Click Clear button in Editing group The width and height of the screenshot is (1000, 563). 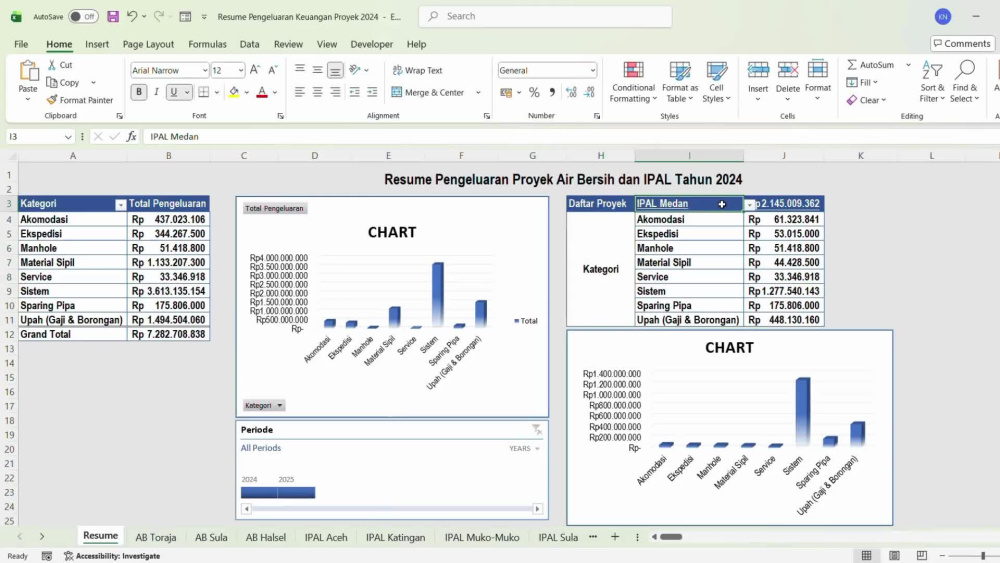pos(867,100)
